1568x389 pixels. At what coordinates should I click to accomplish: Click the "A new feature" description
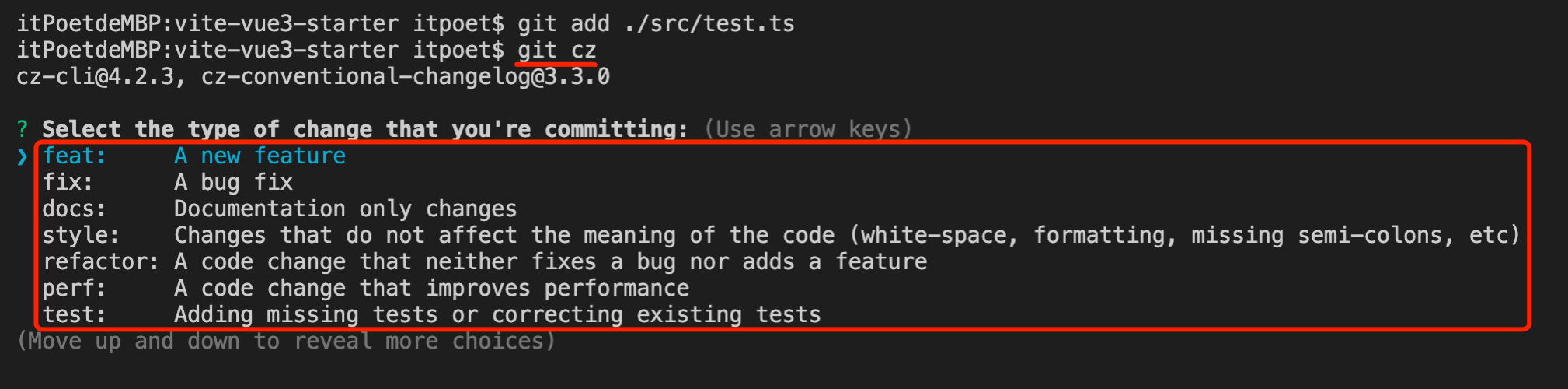click(x=260, y=156)
